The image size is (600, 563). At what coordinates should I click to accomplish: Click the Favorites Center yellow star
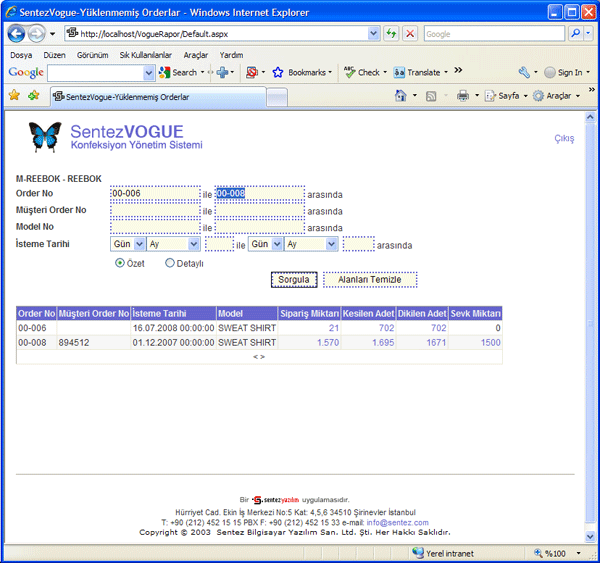(14, 95)
